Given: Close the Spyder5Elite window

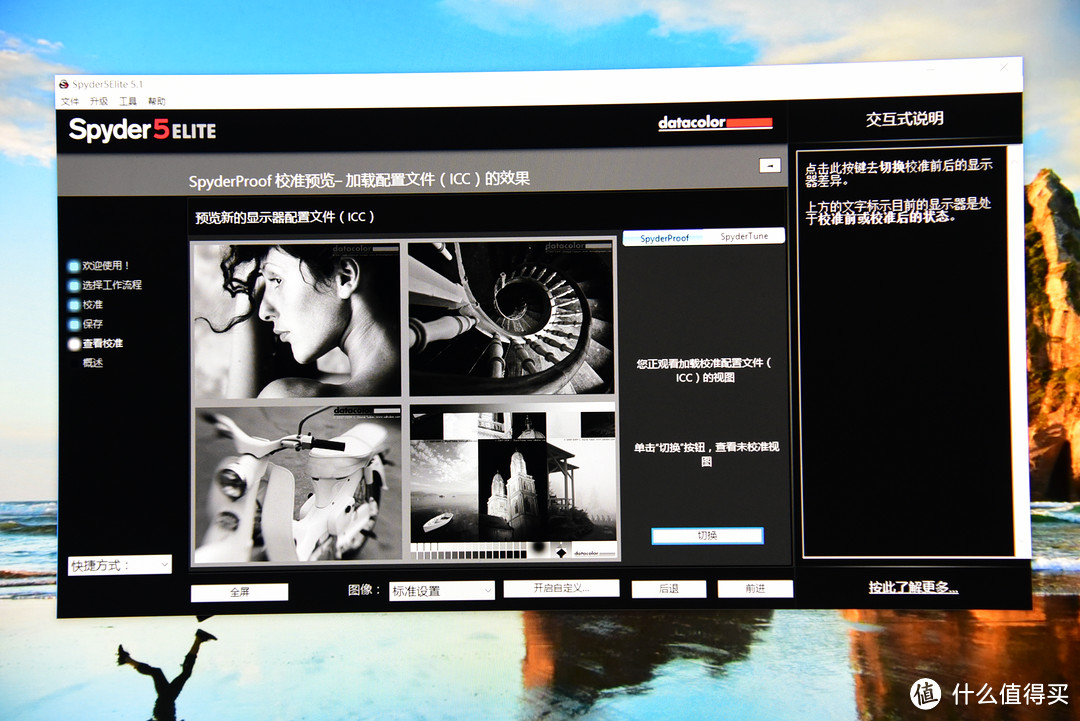Looking at the screenshot, I should [x=1004, y=67].
